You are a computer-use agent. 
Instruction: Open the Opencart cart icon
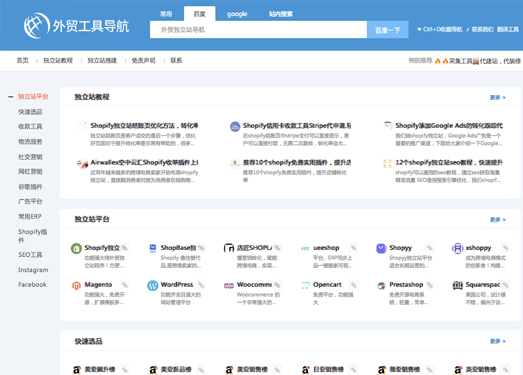(x=305, y=285)
